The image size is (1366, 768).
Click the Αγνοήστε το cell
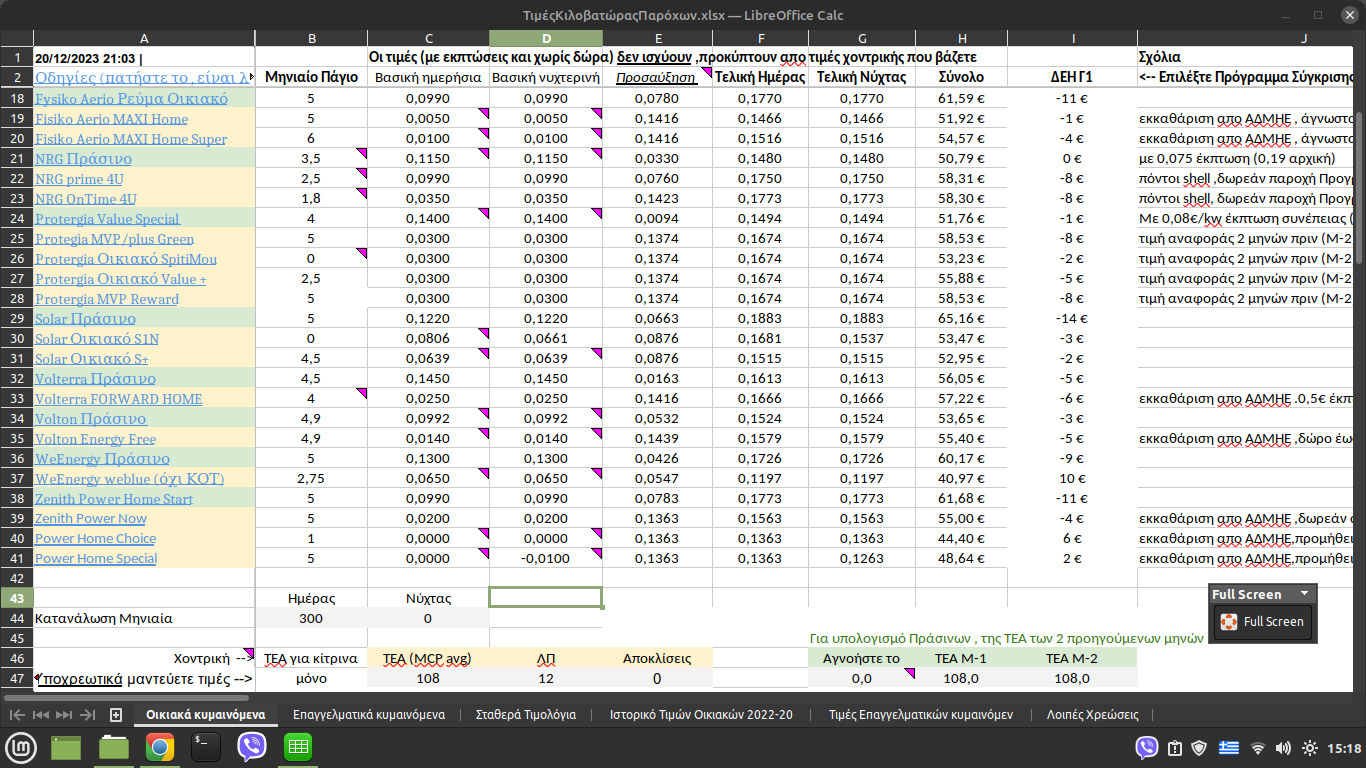pos(861,658)
